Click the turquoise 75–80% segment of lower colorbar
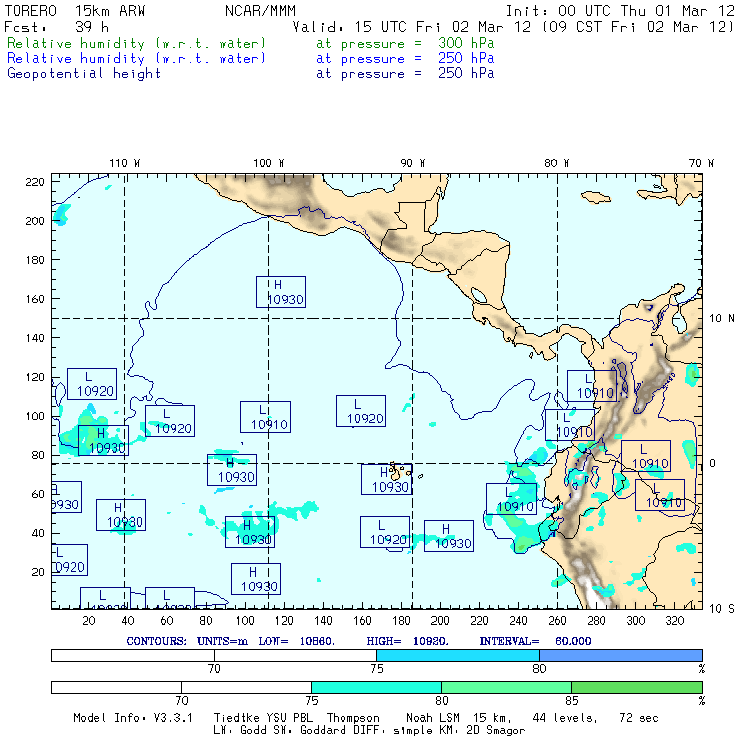The width and height of the screenshot is (740, 740). (x=376, y=687)
